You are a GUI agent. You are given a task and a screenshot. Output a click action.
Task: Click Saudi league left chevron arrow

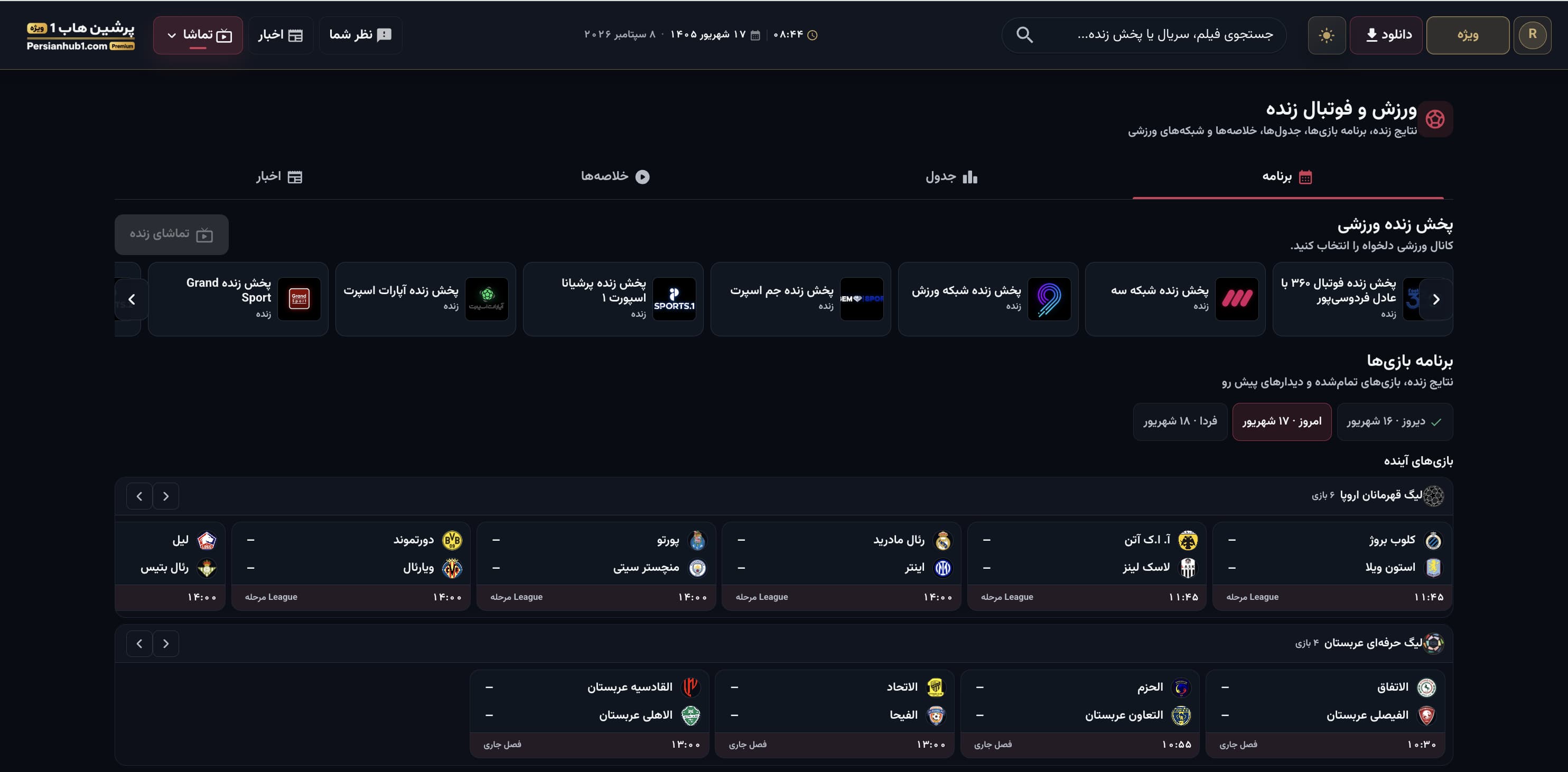pos(139,644)
